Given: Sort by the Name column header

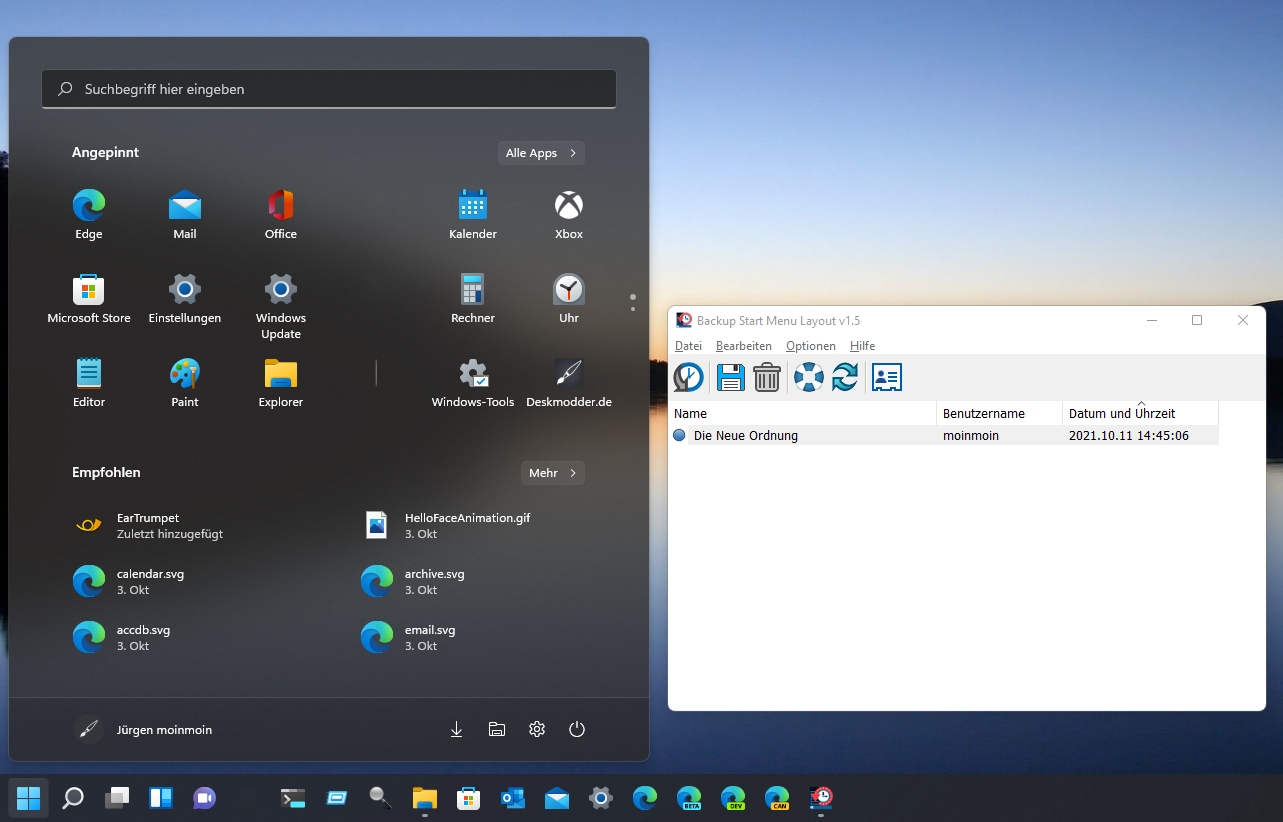Looking at the screenshot, I should tap(802, 413).
